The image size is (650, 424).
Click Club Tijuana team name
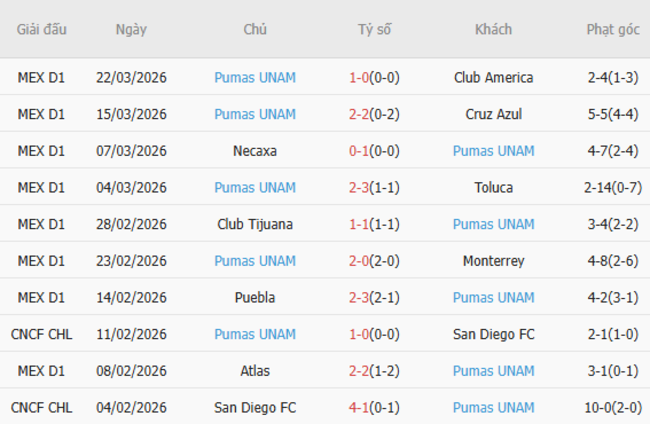pos(254,224)
